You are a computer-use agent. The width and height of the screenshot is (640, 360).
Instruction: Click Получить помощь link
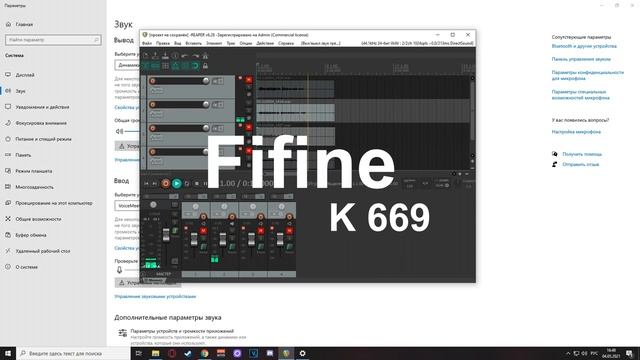[x=582, y=154]
